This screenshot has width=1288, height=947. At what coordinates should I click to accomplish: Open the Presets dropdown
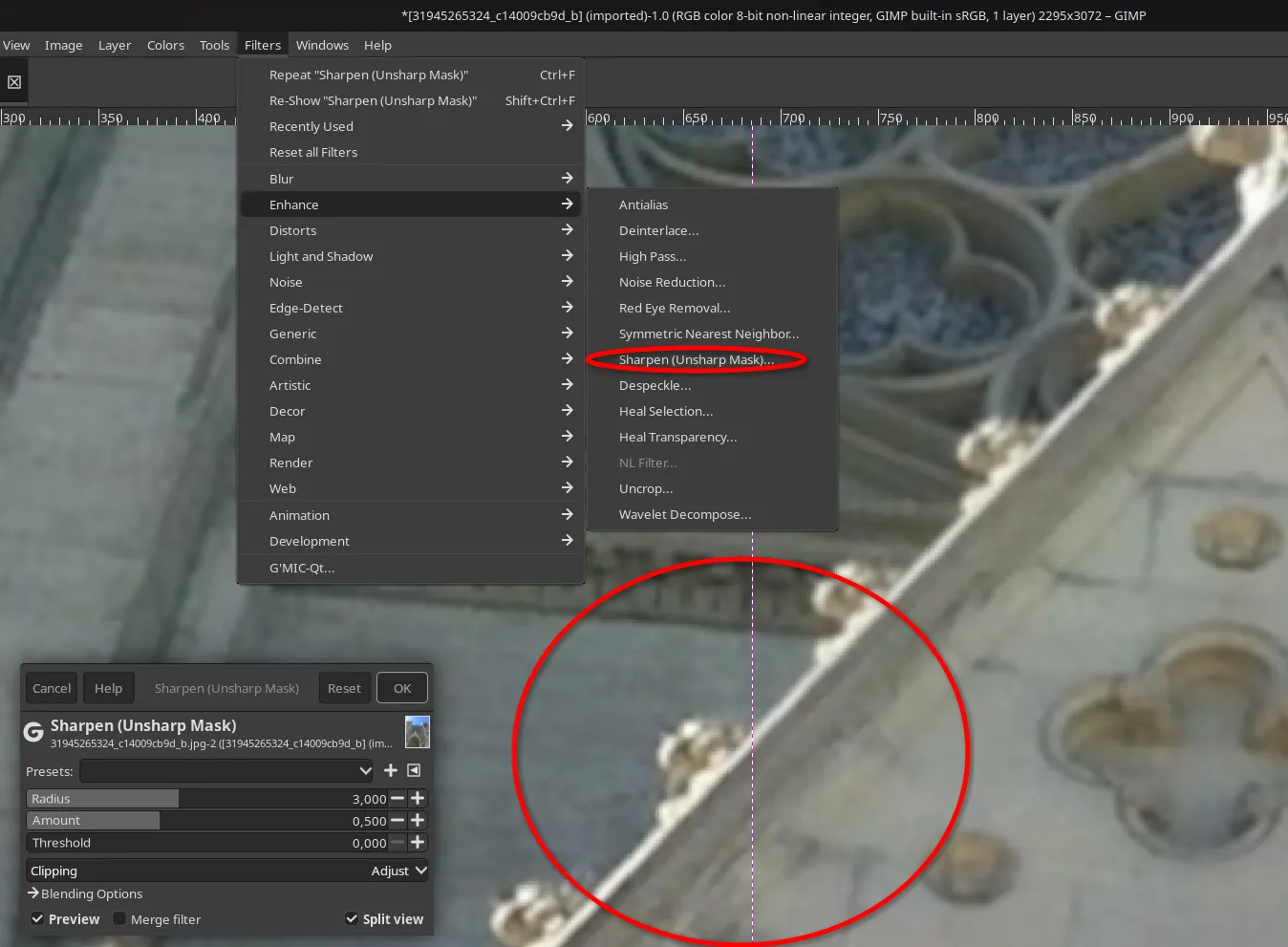point(227,770)
